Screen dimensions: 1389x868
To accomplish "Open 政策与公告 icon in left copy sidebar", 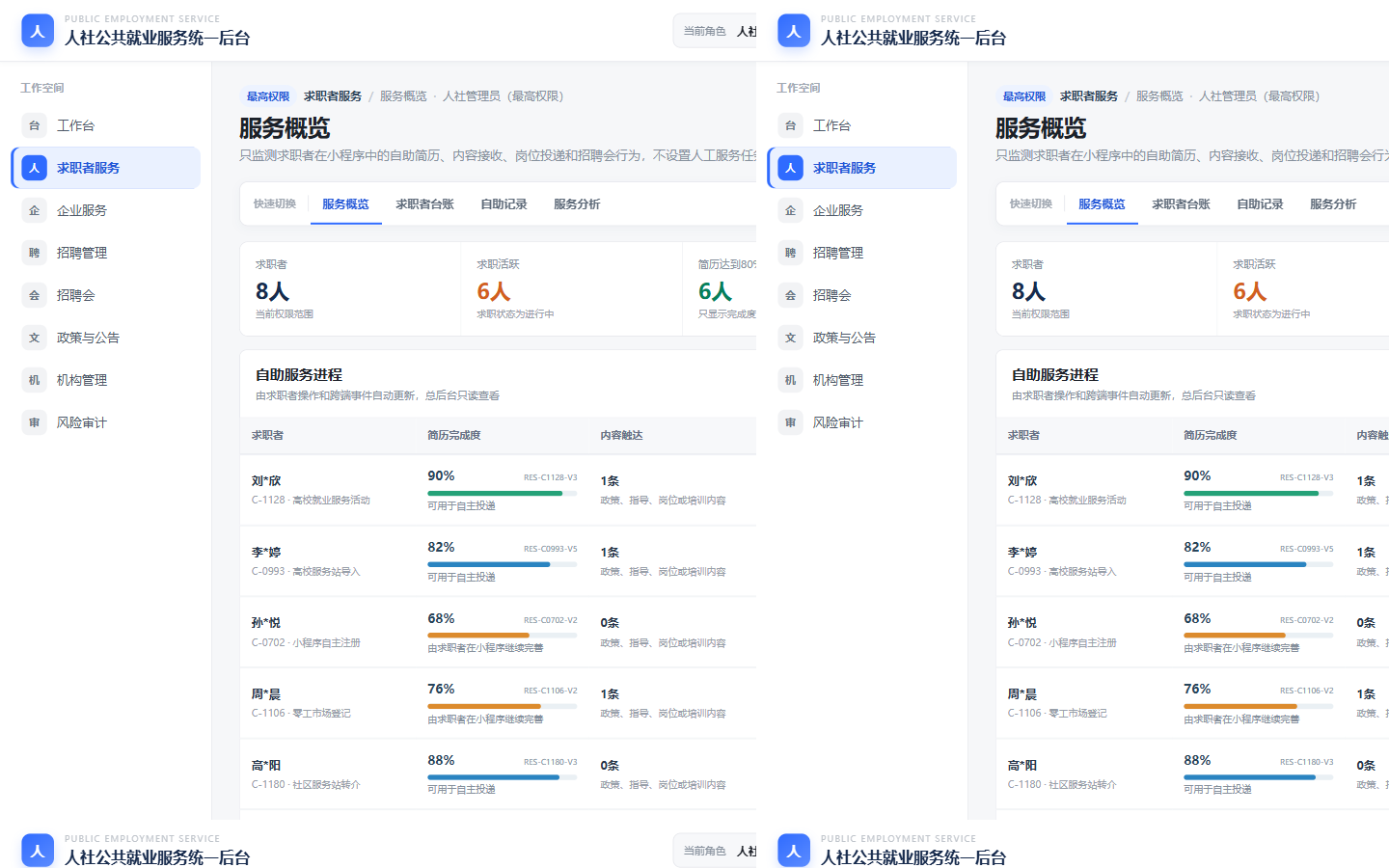I will point(35,338).
